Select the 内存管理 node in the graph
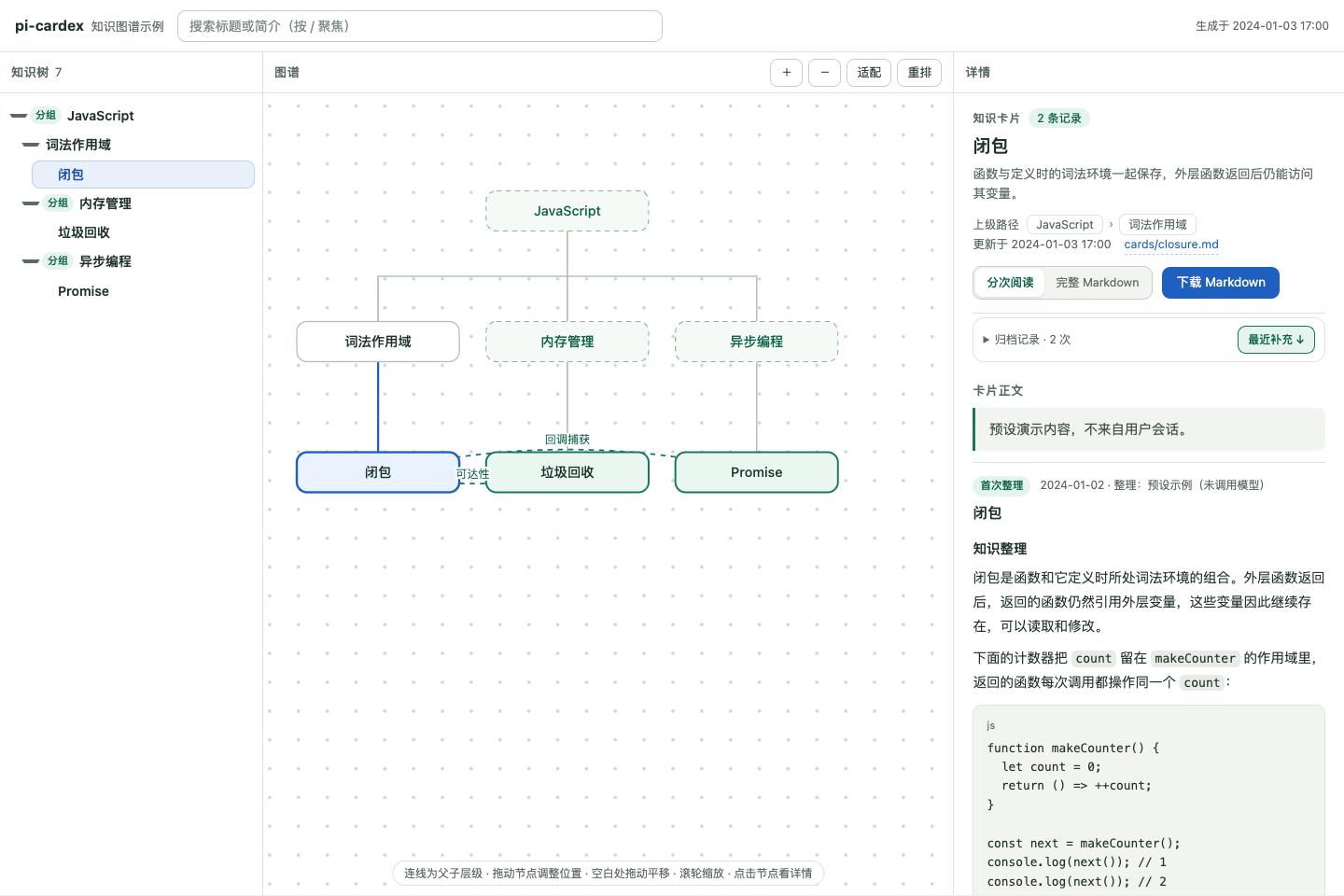 567,342
